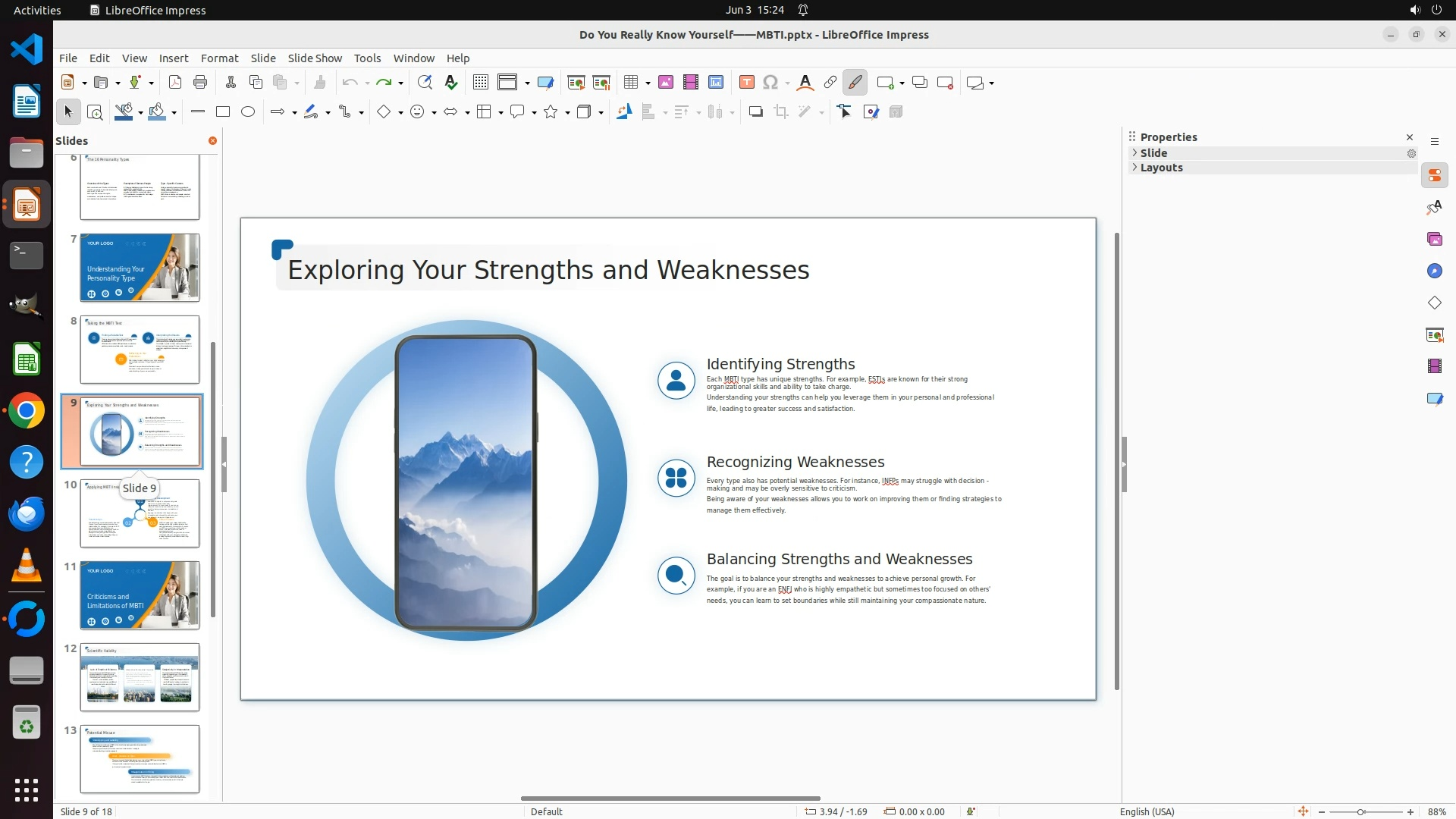Toggle the Display Grid icon
The width and height of the screenshot is (1456, 819).
pos(480,83)
